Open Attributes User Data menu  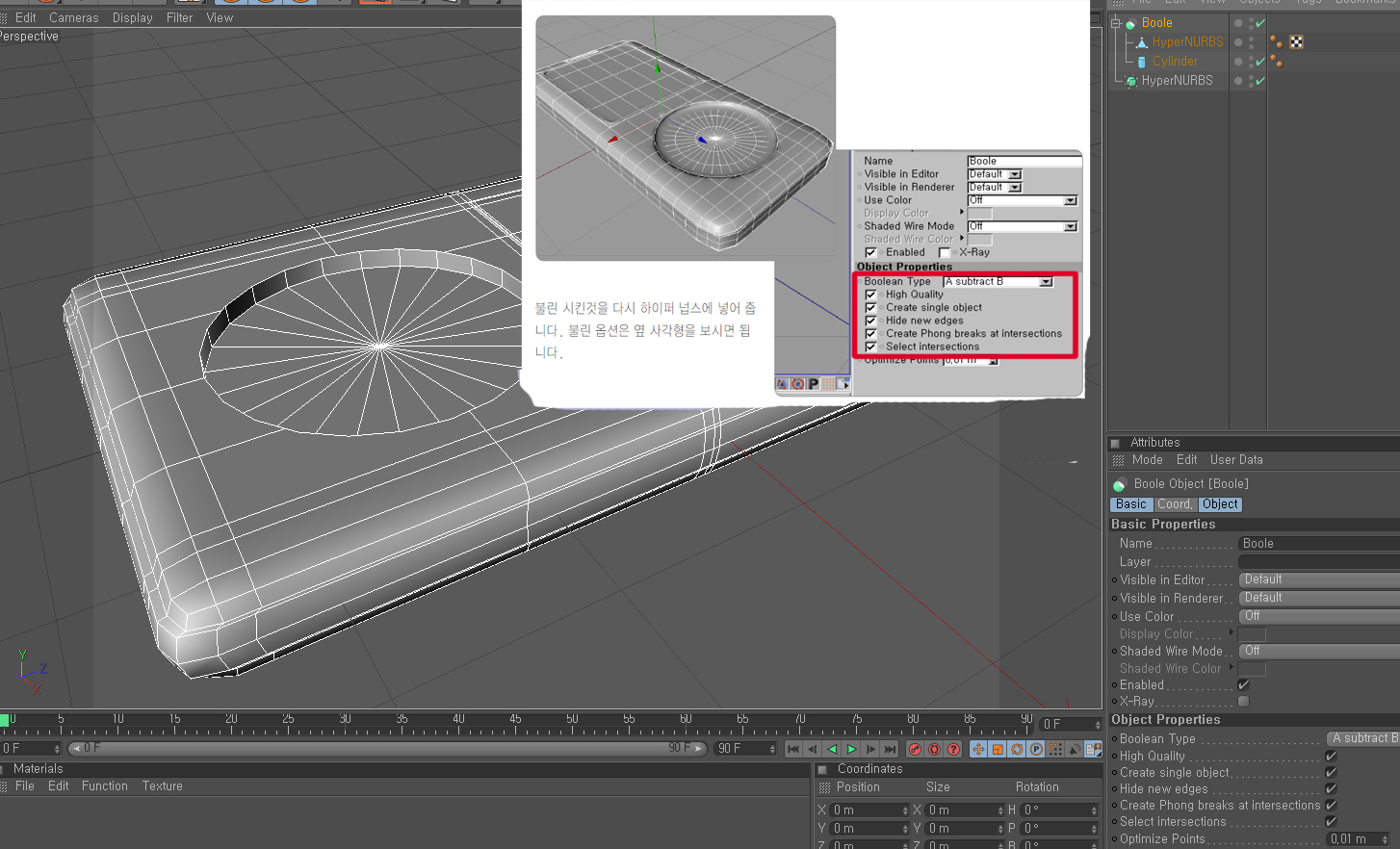pyautogui.click(x=1236, y=460)
